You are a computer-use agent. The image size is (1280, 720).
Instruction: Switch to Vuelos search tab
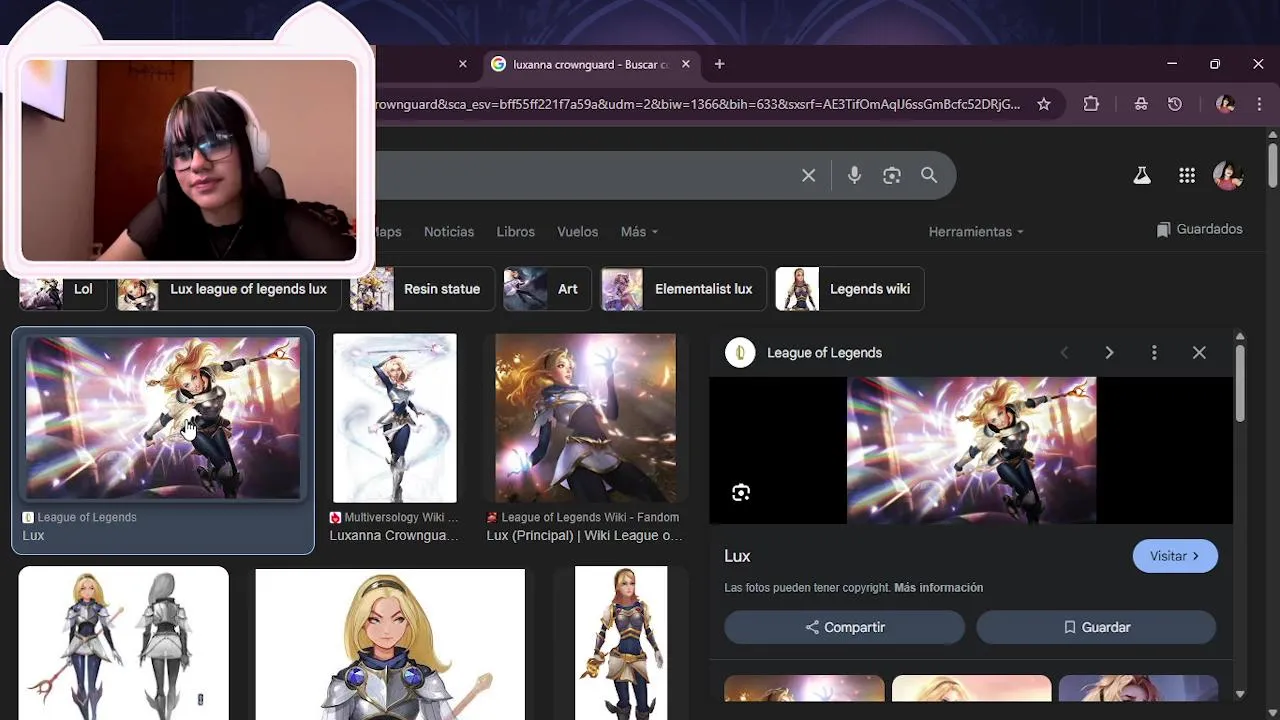pos(578,232)
